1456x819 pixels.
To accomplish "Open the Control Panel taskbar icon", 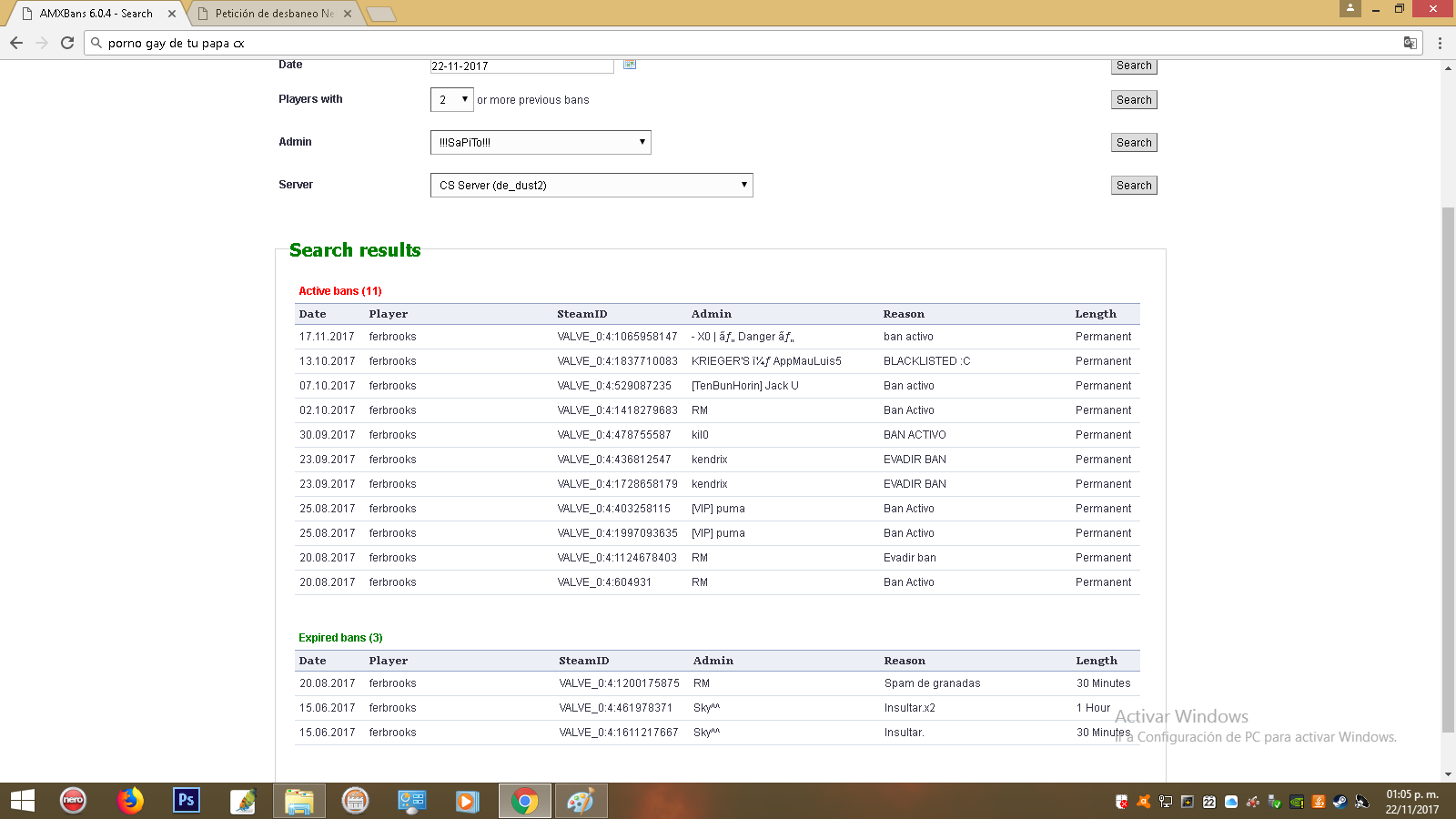I will pos(411,801).
